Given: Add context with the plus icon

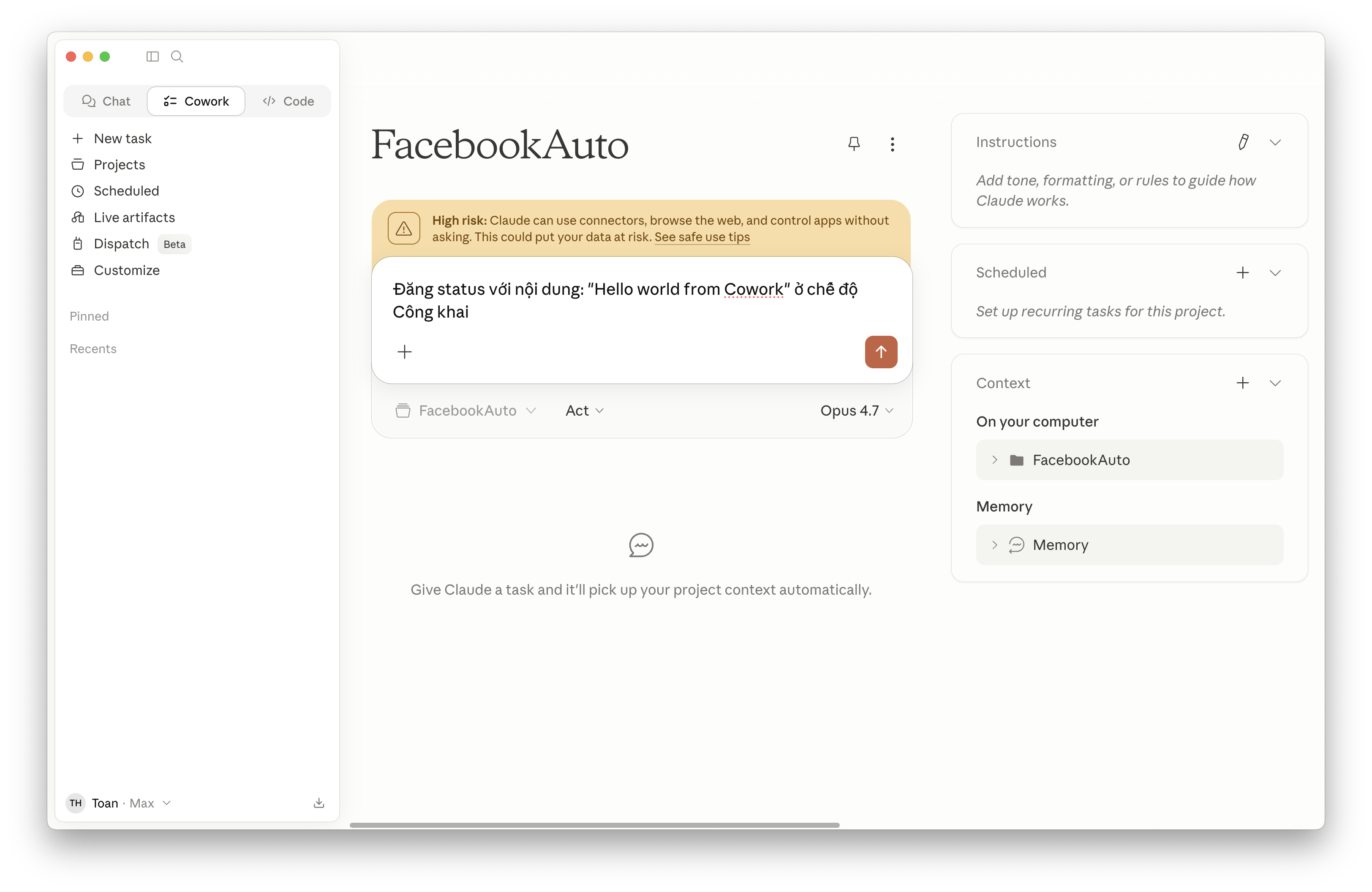Looking at the screenshot, I should [x=1242, y=383].
